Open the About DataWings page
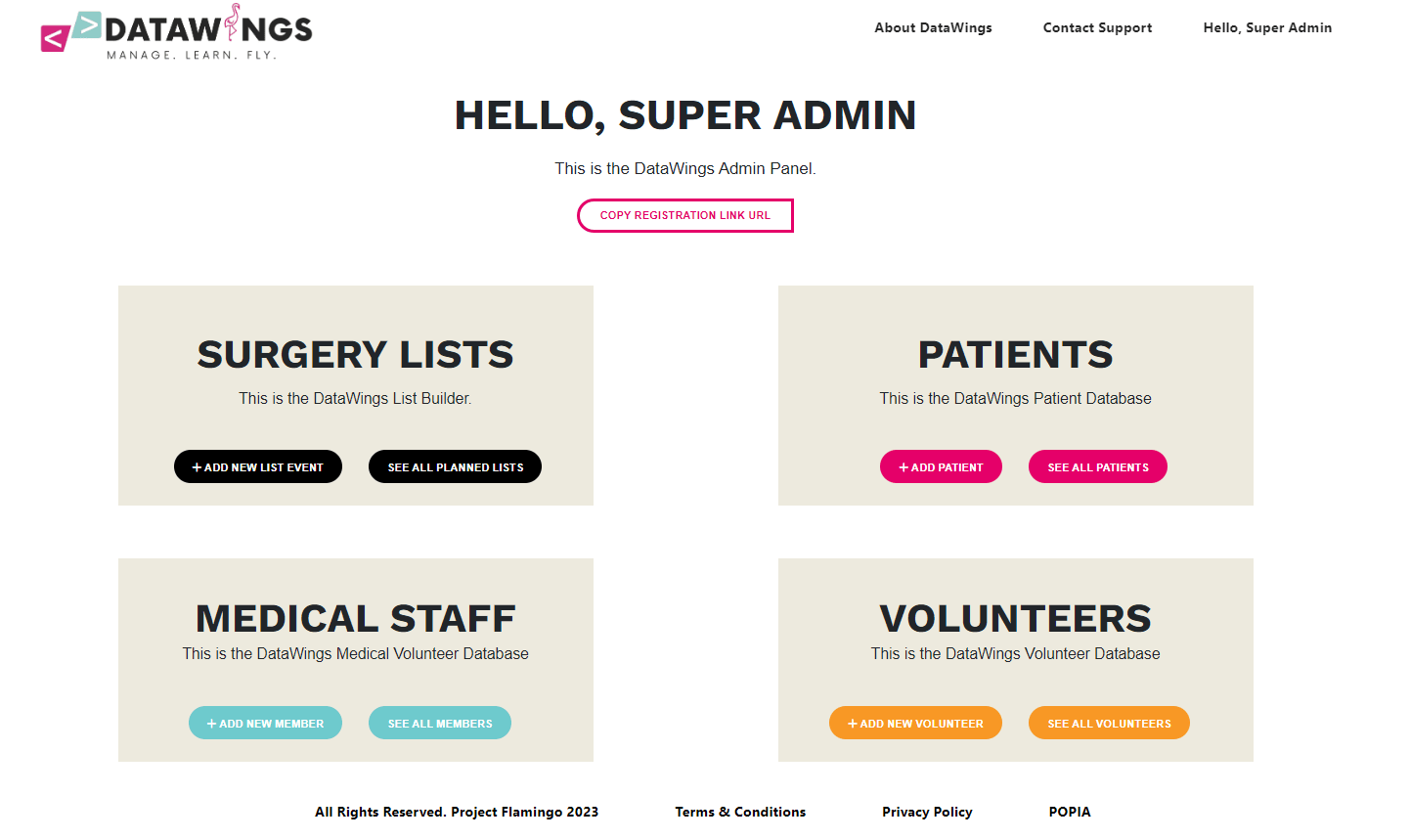Image resolution: width=1410 pixels, height=840 pixels. pos(933,27)
